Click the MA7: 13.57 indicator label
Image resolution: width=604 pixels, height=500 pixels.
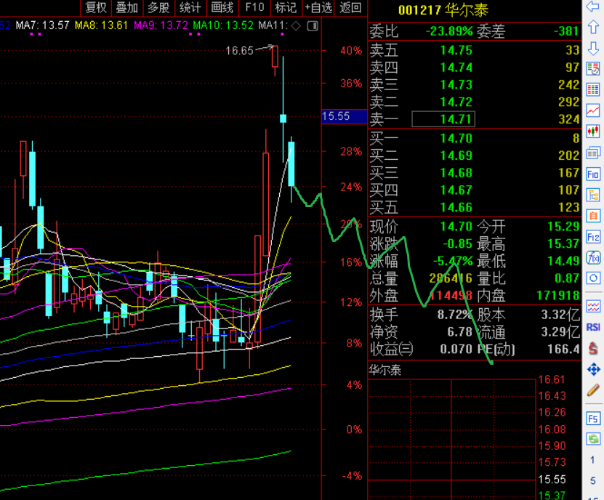pos(42,25)
